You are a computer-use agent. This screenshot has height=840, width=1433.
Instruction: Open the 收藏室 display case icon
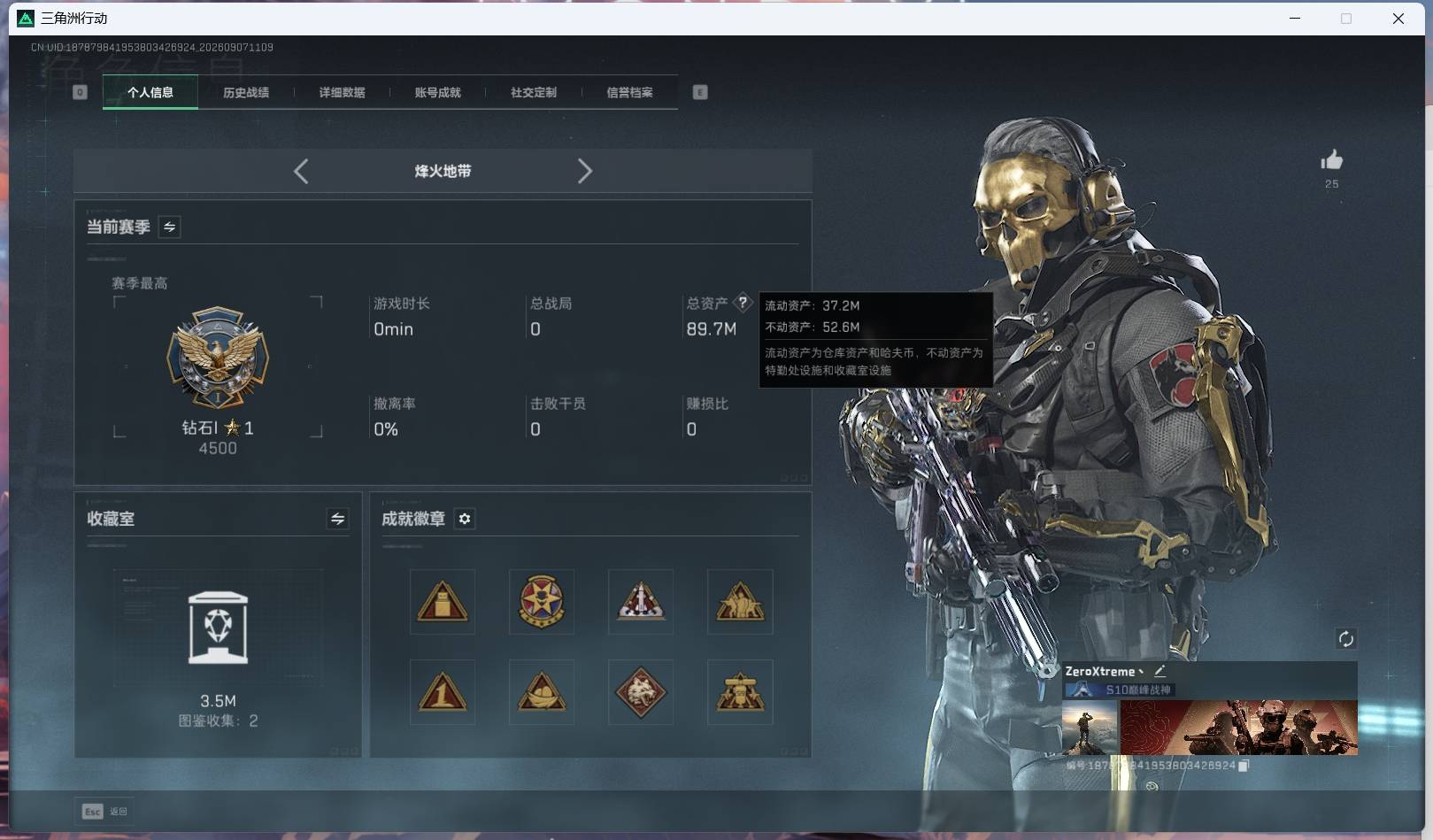tap(218, 628)
